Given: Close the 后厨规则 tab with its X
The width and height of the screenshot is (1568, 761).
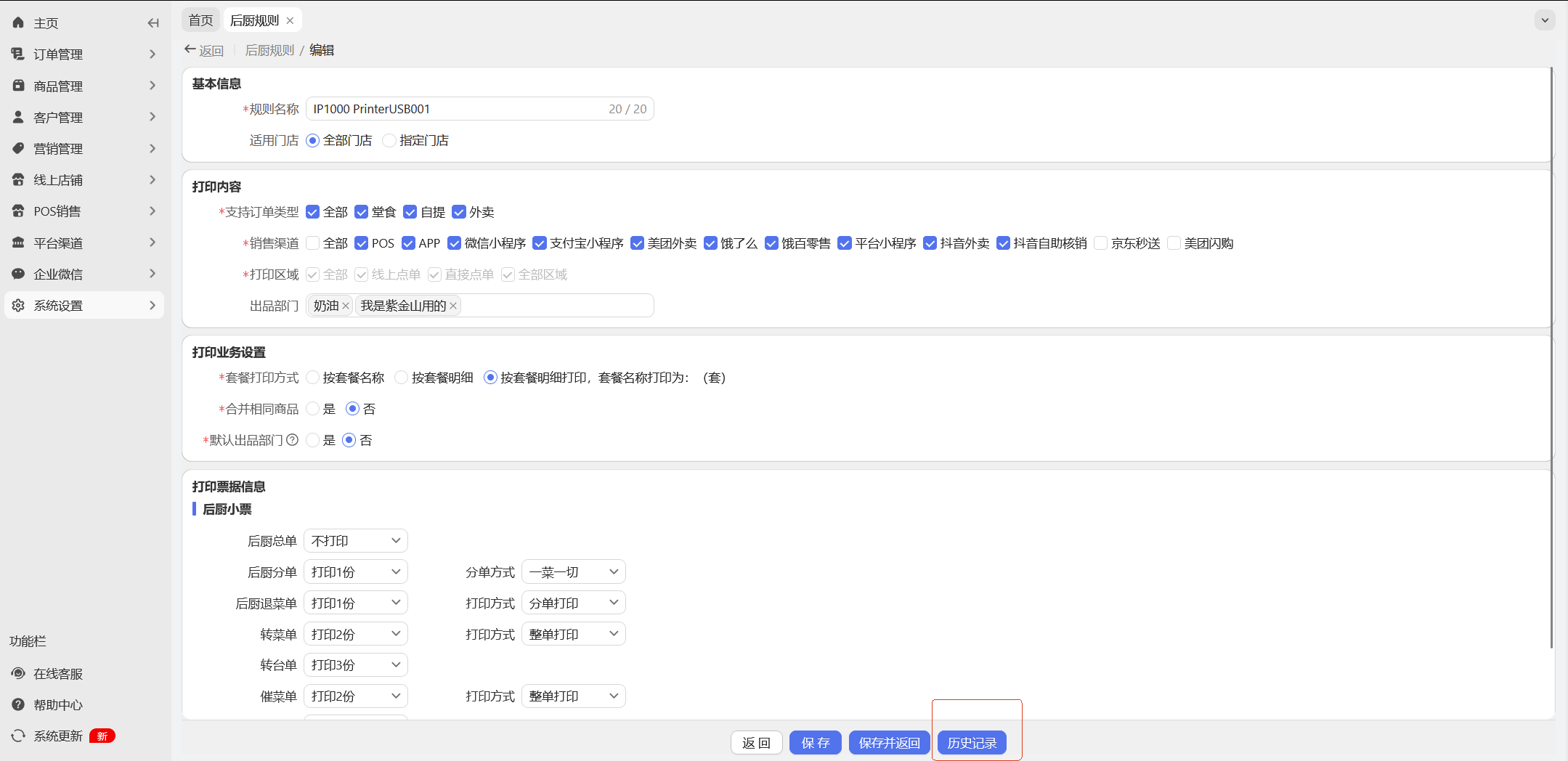Looking at the screenshot, I should 290,20.
